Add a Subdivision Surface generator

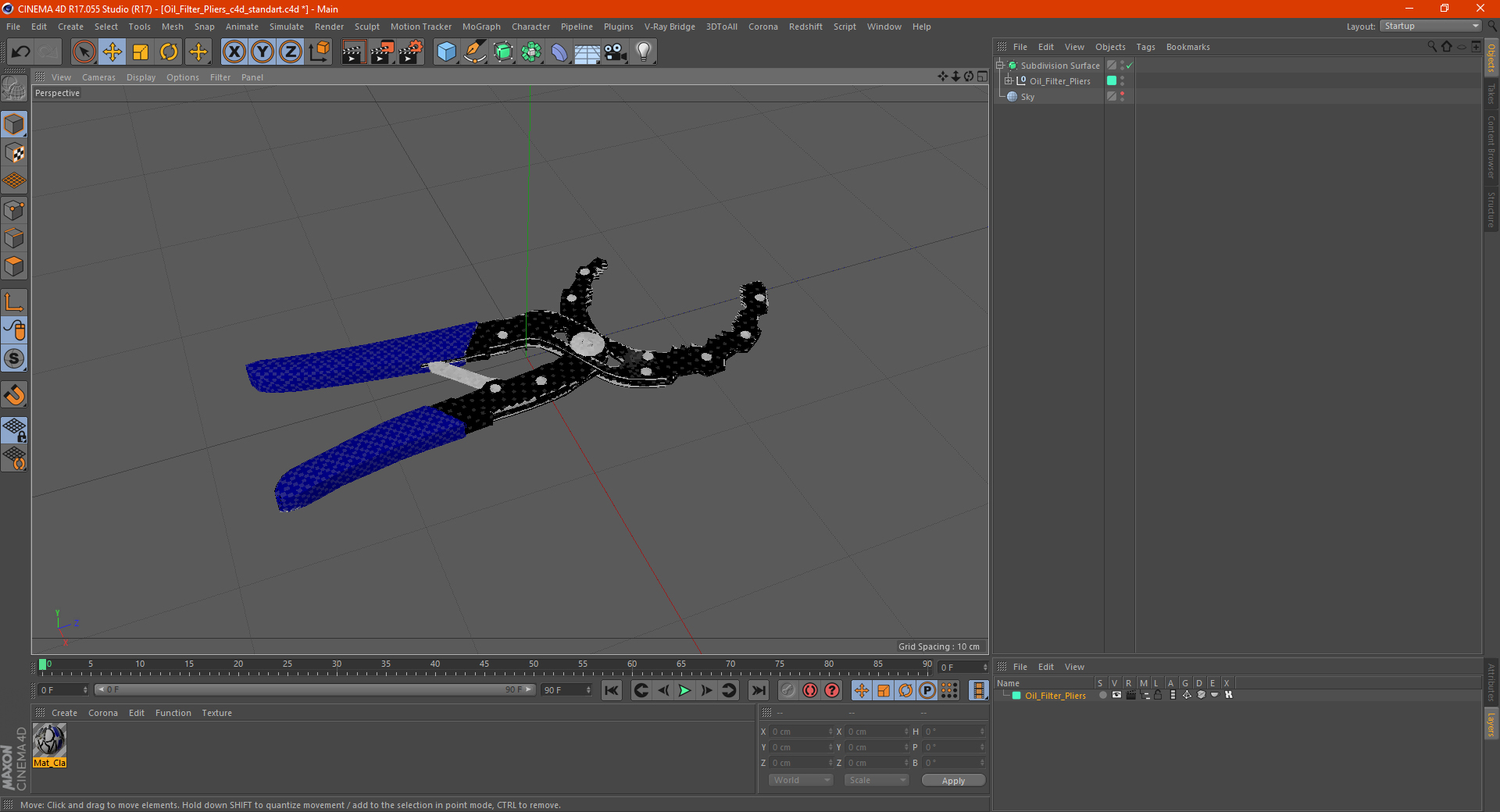(x=503, y=52)
